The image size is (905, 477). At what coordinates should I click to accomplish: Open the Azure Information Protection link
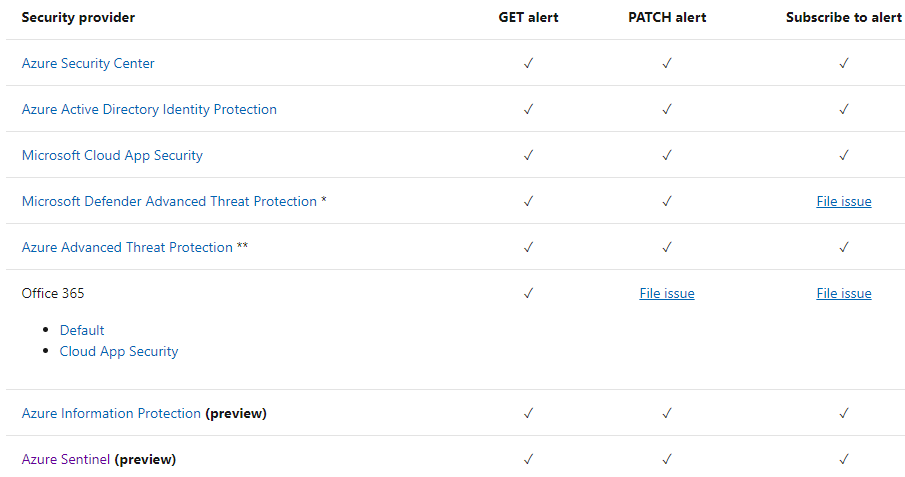pos(111,413)
